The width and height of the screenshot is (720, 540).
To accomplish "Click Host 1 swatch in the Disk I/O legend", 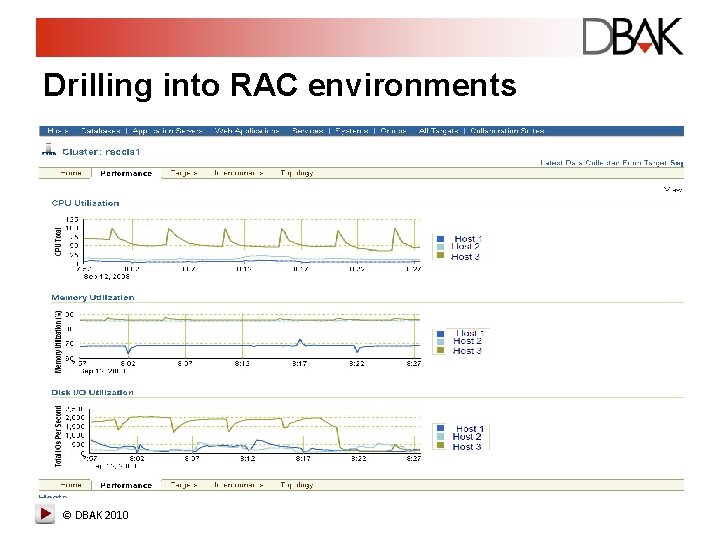I will pos(440,428).
